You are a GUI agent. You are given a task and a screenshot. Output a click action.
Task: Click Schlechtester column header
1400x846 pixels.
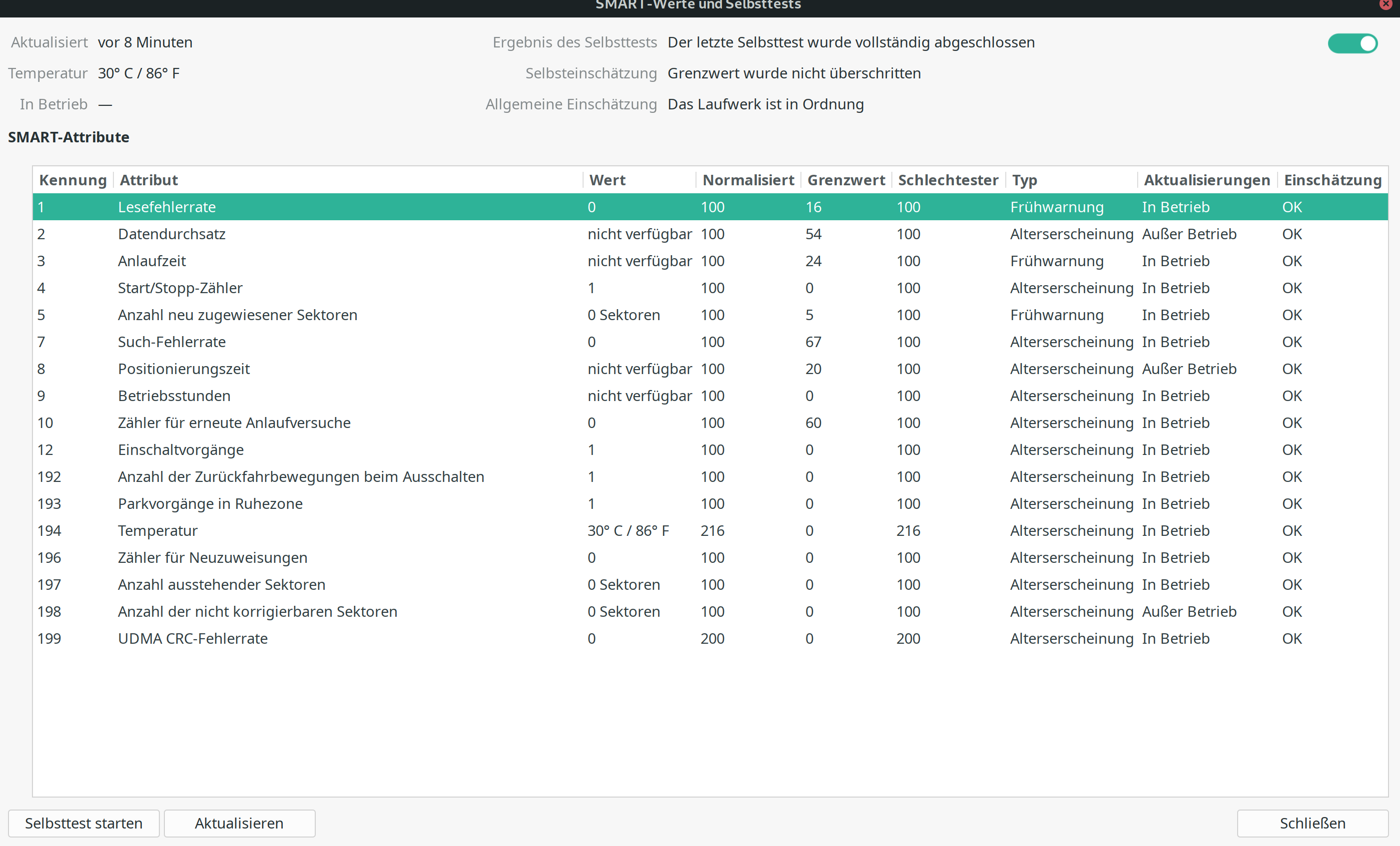tap(948, 180)
